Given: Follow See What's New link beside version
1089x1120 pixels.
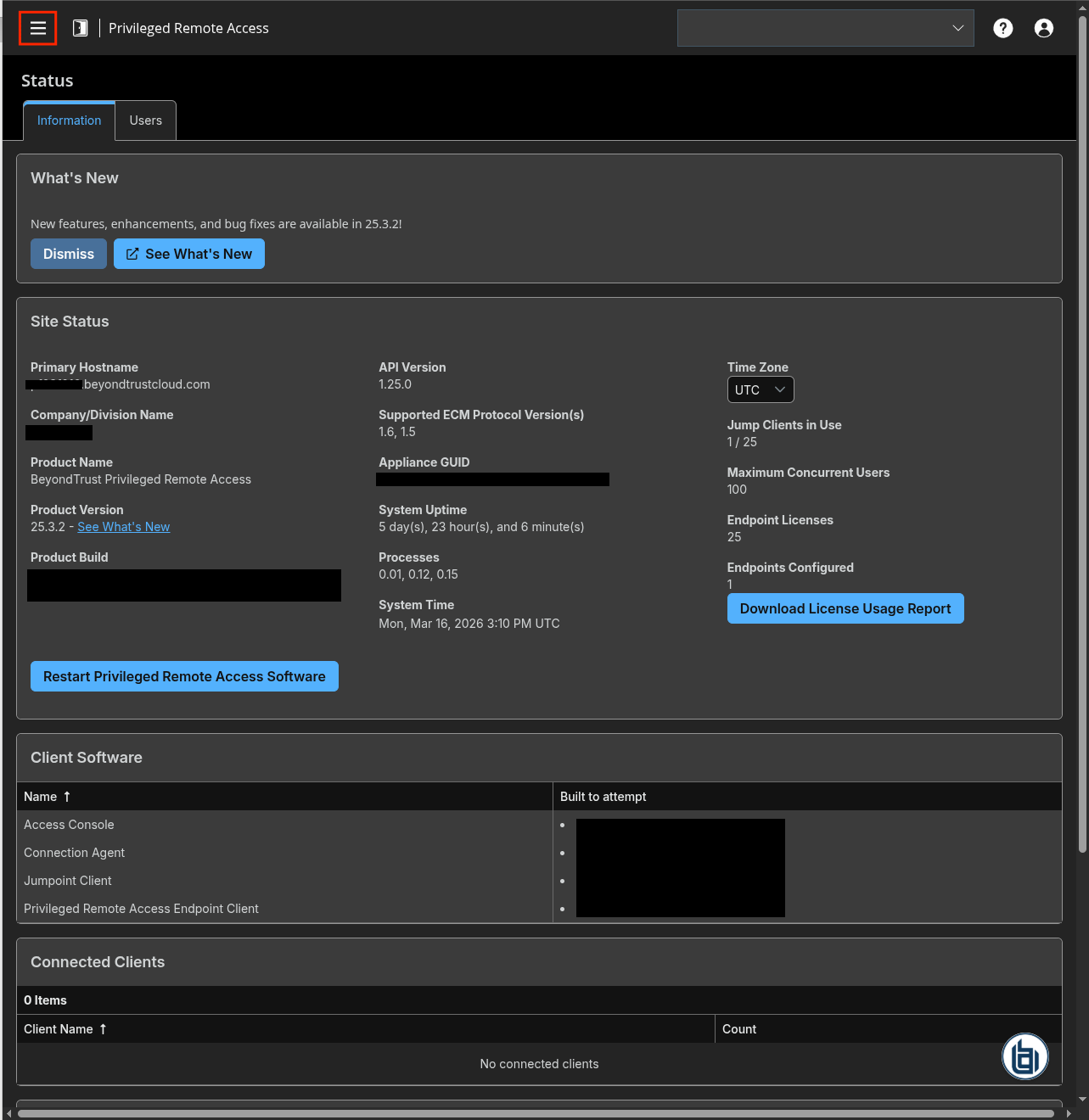Looking at the screenshot, I should (123, 527).
